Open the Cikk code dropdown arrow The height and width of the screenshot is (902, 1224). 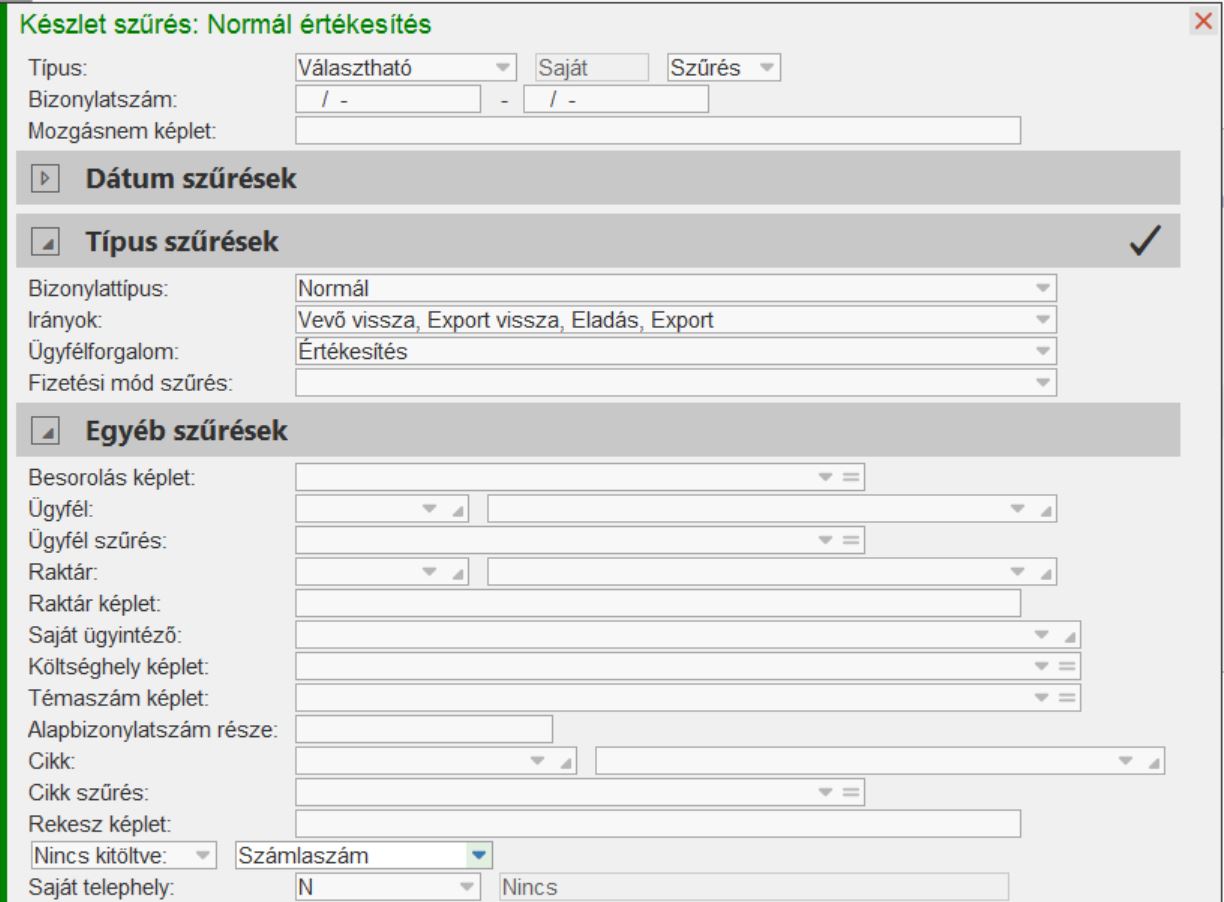(x=538, y=760)
